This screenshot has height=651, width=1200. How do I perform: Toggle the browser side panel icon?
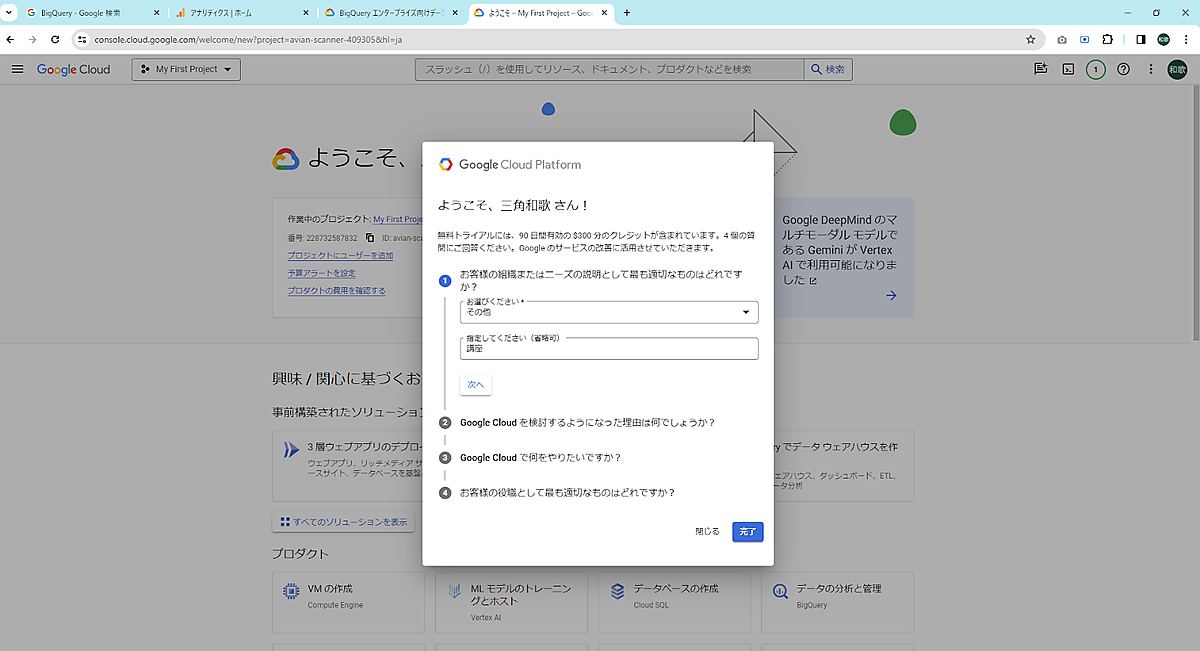pyautogui.click(x=1140, y=40)
